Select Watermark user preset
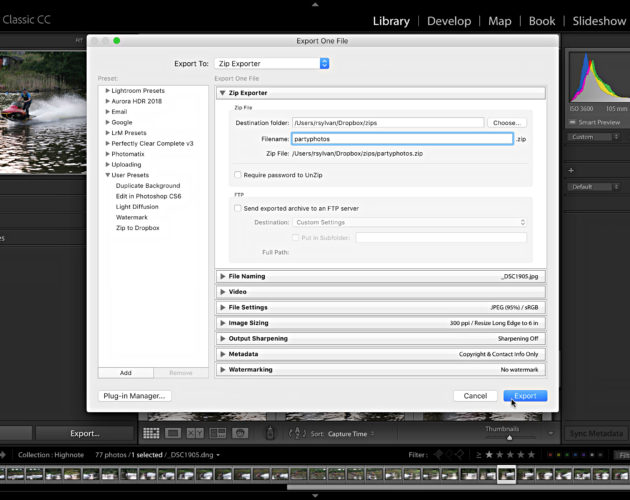630x500 pixels. tap(131, 217)
